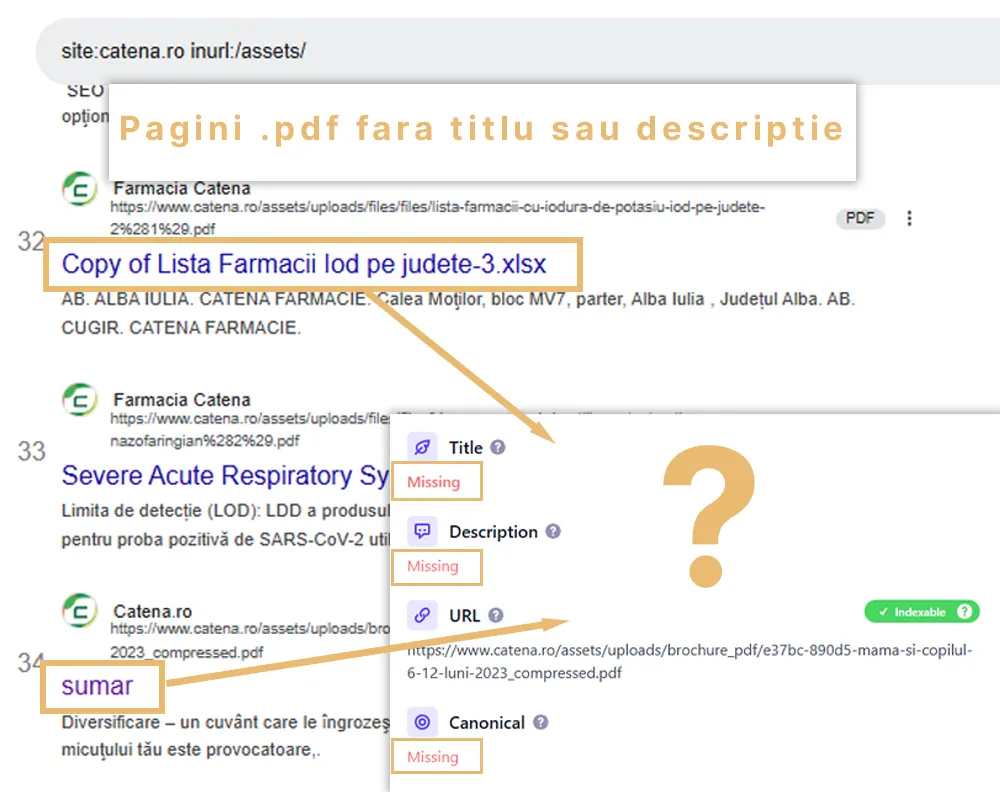Screen dimensions: 1000x792
Task: Click the PDF badge on first result
Action: [x=860, y=218]
